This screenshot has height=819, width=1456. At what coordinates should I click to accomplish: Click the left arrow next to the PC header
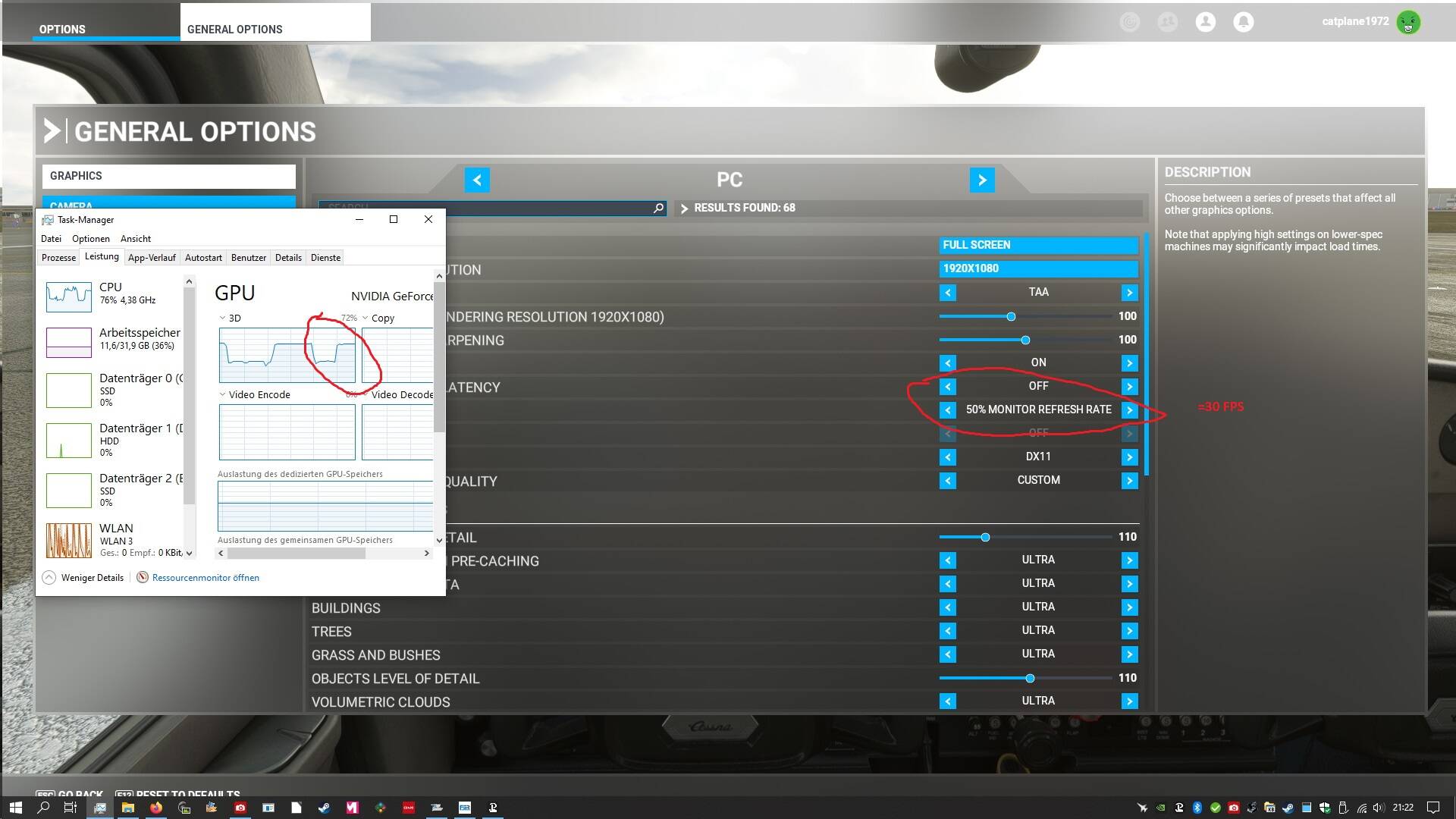click(477, 180)
